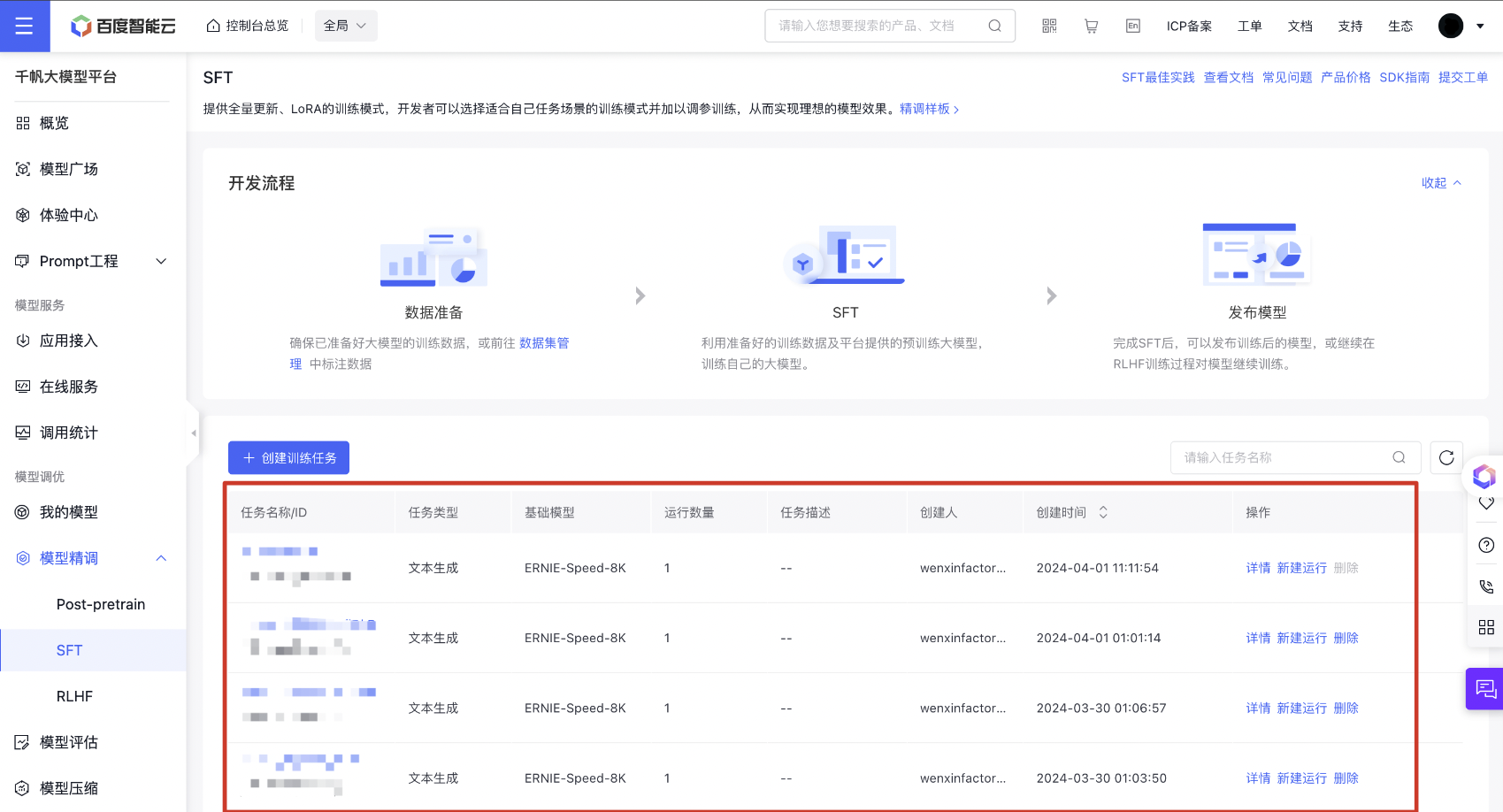The height and width of the screenshot is (812, 1503).
Task: Sort by 创建时间 column
Action: (x=1103, y=512)
